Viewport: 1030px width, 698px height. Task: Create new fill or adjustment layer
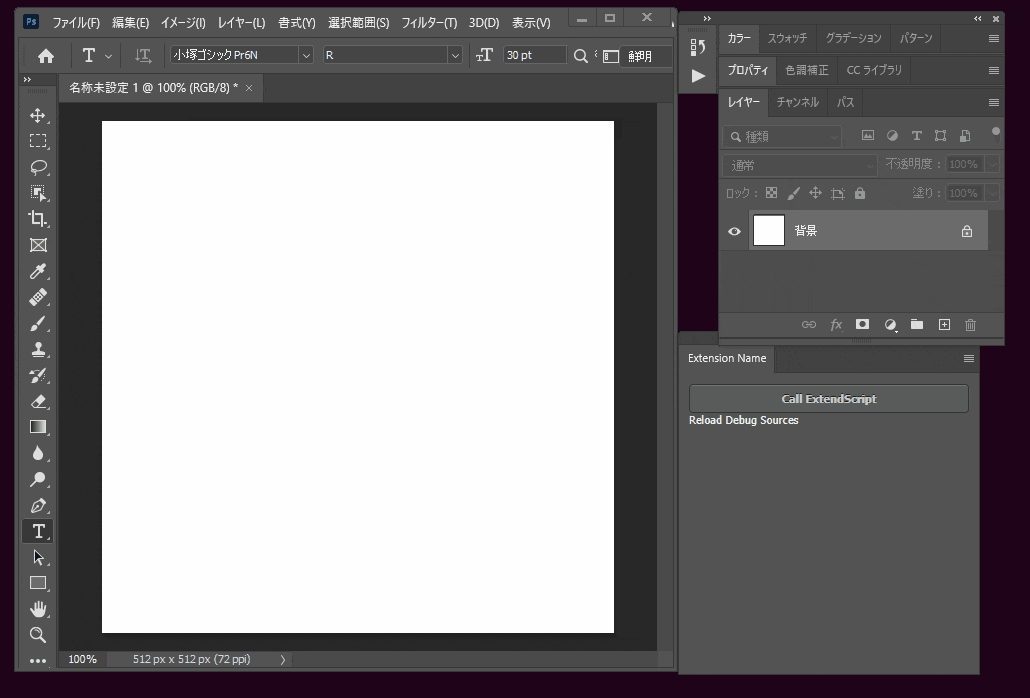point(890,325)
